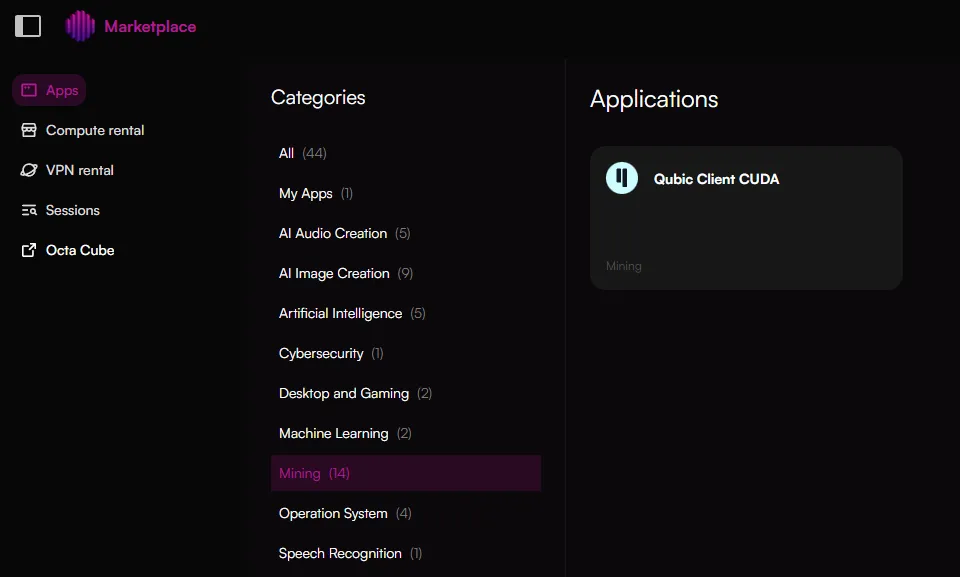Open Octa Cube link
The width and height of the screenshot is (960, 577).
pyautogui.click(x=67, y=250)
